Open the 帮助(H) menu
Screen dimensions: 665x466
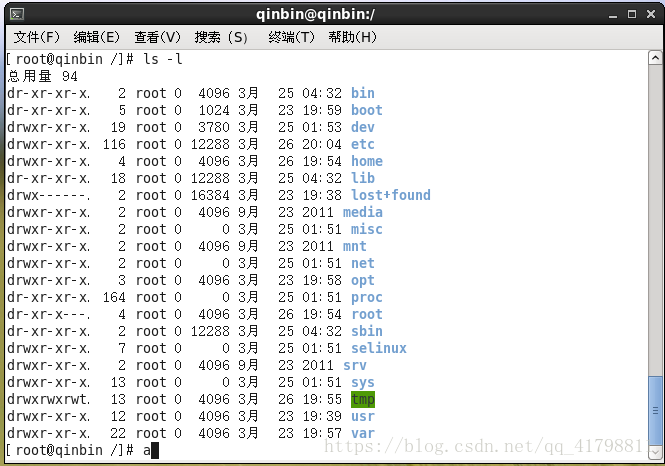click(352, 37)
